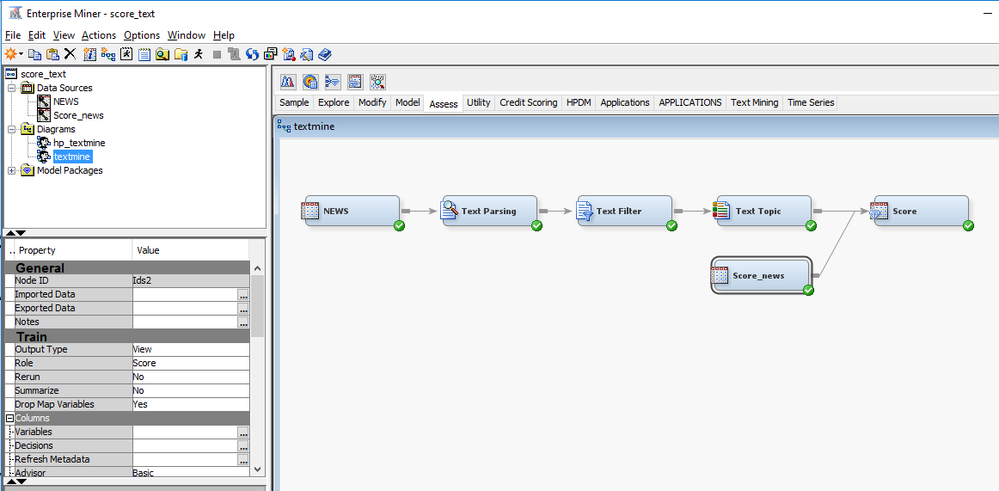Viewport: 999px width, 491px height.
Task: Open the Exported Data ellipsis button
Action: pyautogui.click(x=243, y=308)
